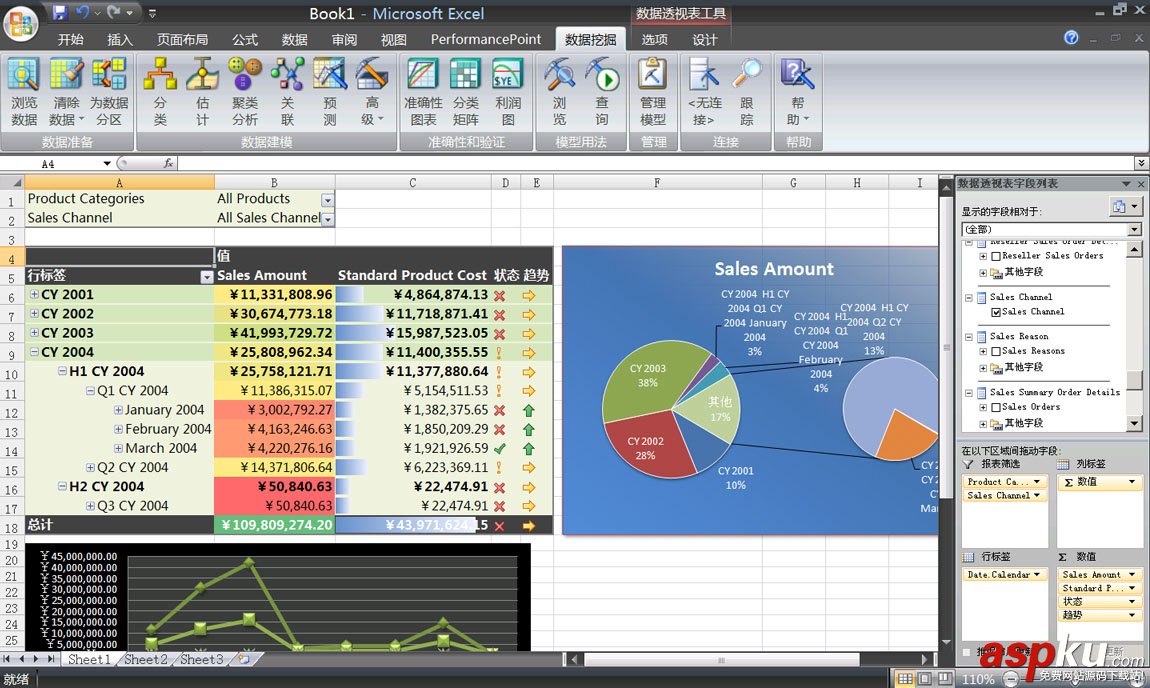This screenshot has height=688, width=1150.
Task: Expand Q2 CY 2004 row
Action: (x=90, y=467)
